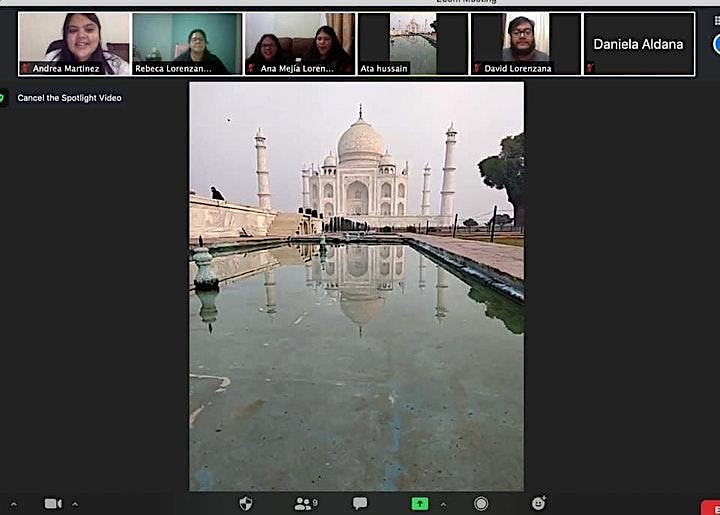Expand the audio options chevron
720x515 pixels.
tap(14, 504)
